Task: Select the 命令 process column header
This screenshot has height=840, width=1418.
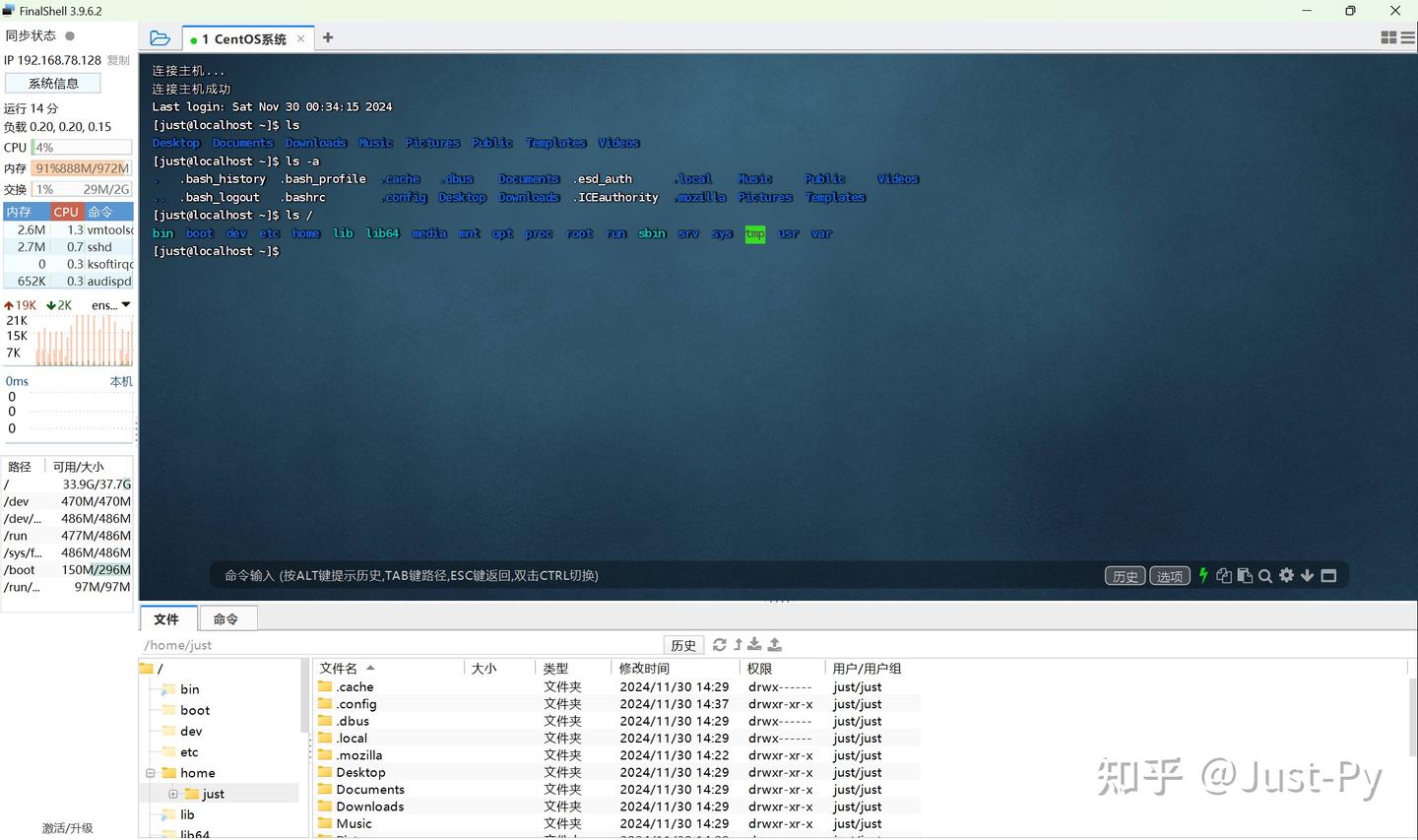Action: click(108, 212)
